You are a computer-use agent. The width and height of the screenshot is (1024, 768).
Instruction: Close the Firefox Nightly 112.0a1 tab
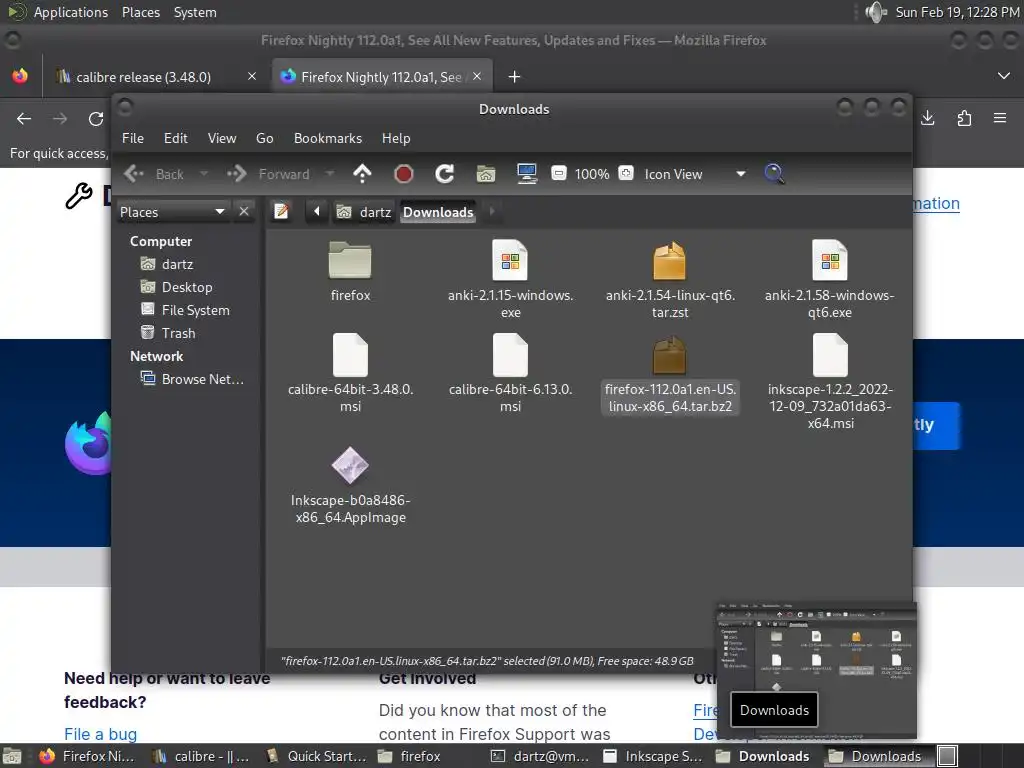[x=477, y=76]
